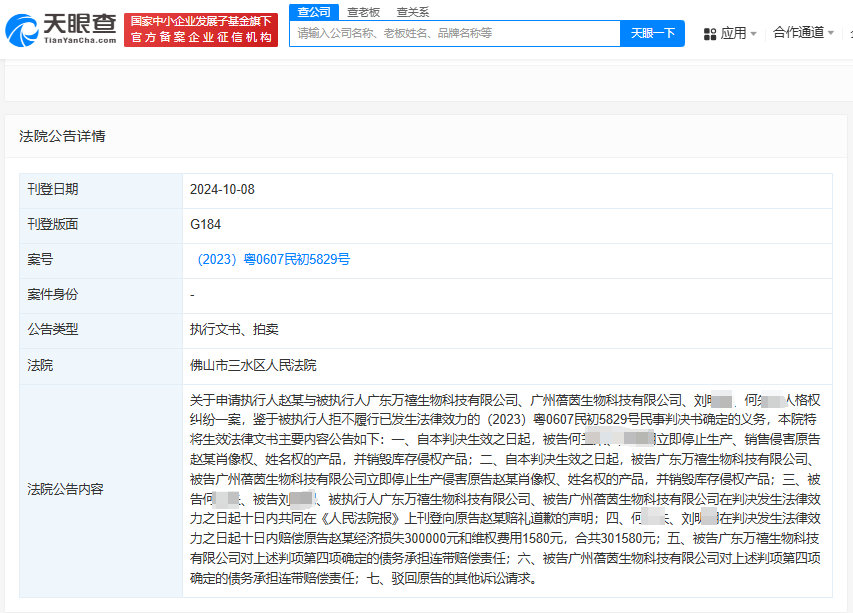This screenshot has height=613, width=853.
Task: Click the 天眼查 brand name logo
Action: point(80,28)
